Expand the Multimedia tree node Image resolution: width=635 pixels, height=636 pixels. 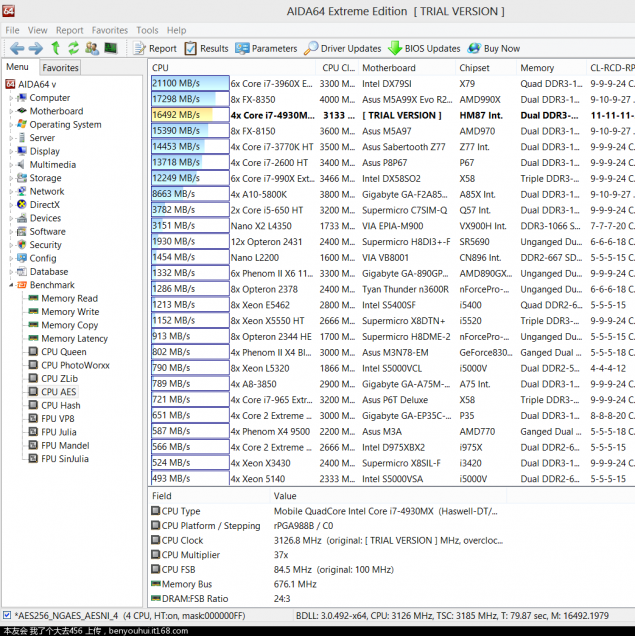(11, 165)
